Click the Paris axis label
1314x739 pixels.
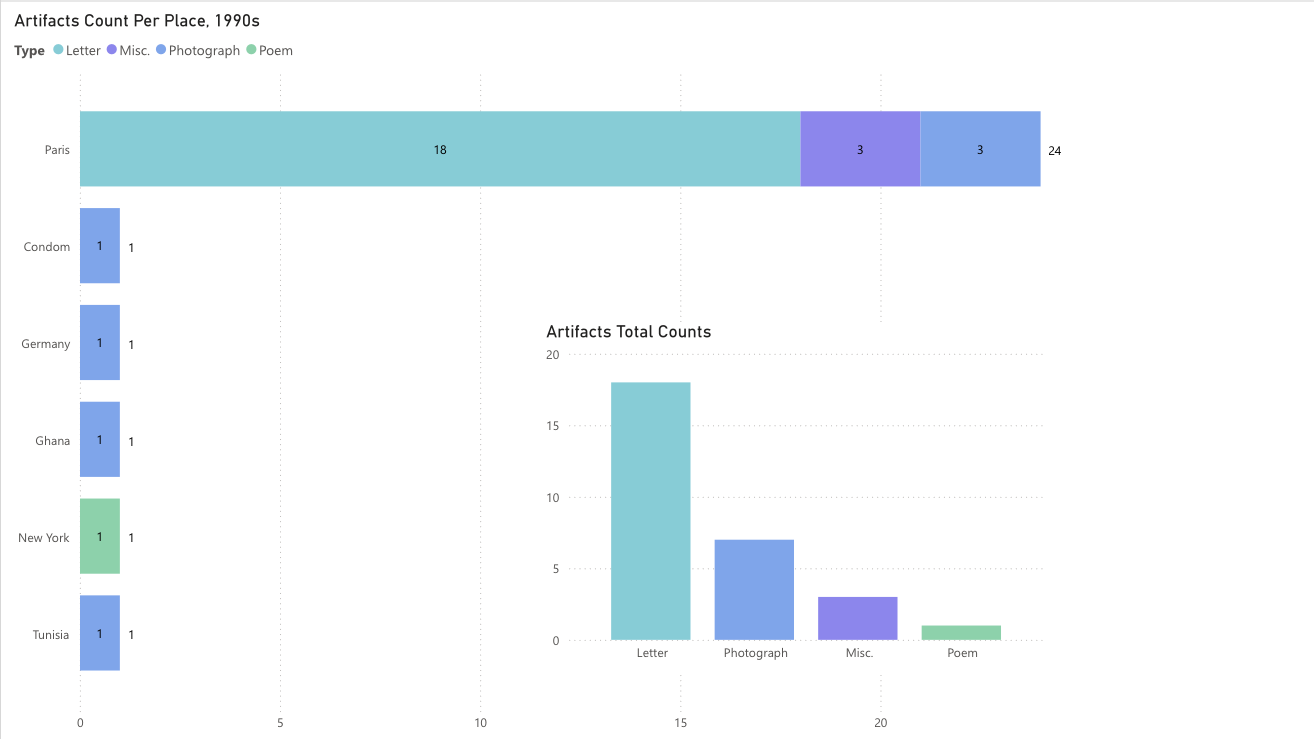coord(57,150)
